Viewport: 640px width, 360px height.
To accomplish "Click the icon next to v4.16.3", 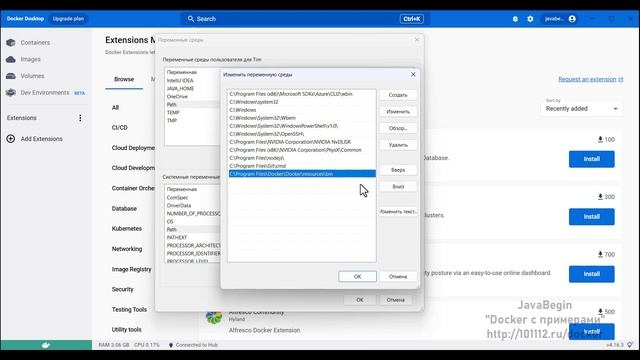I will (x=631, y=345).
